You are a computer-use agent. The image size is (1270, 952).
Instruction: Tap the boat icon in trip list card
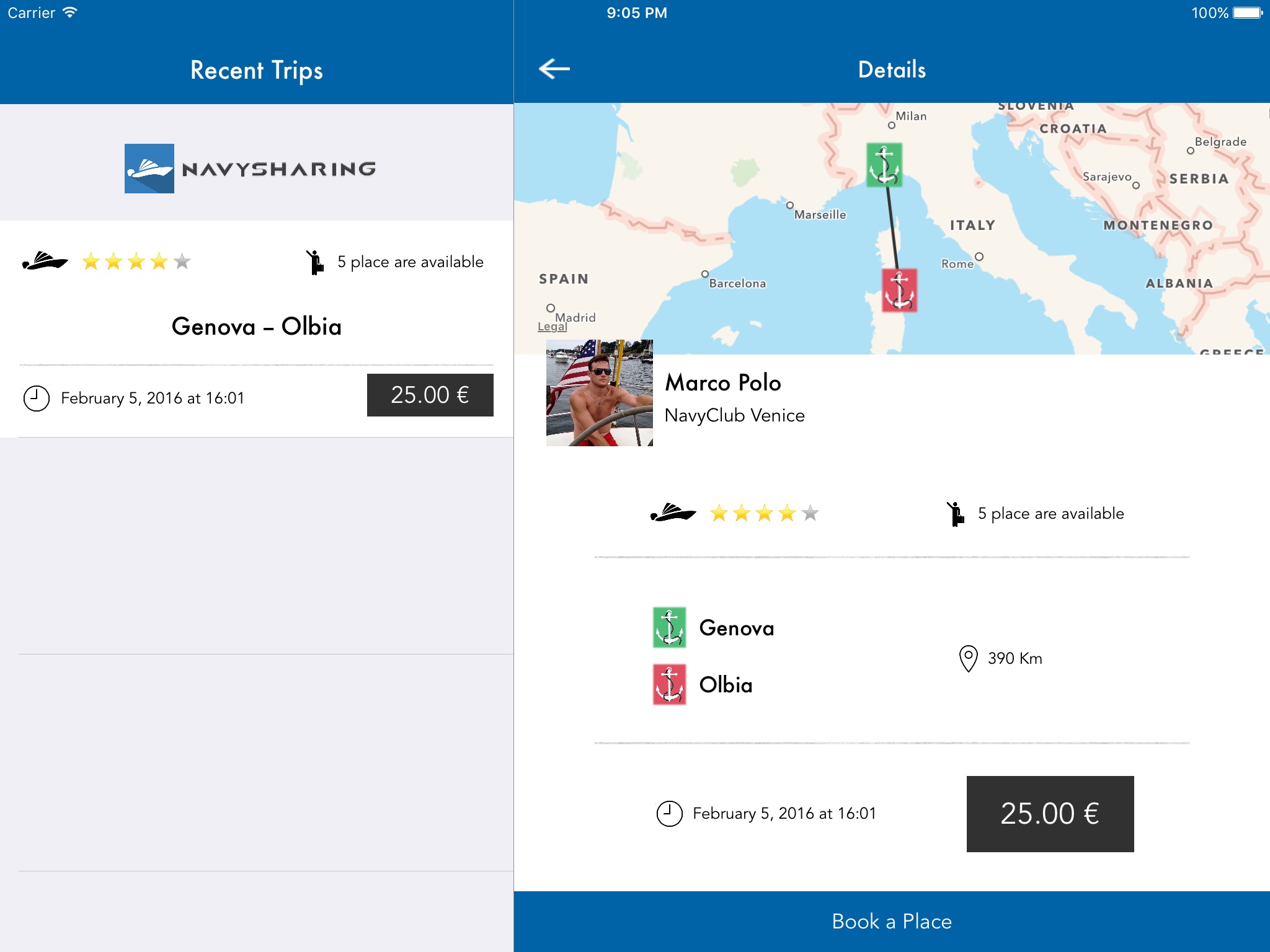click(45, 262)
